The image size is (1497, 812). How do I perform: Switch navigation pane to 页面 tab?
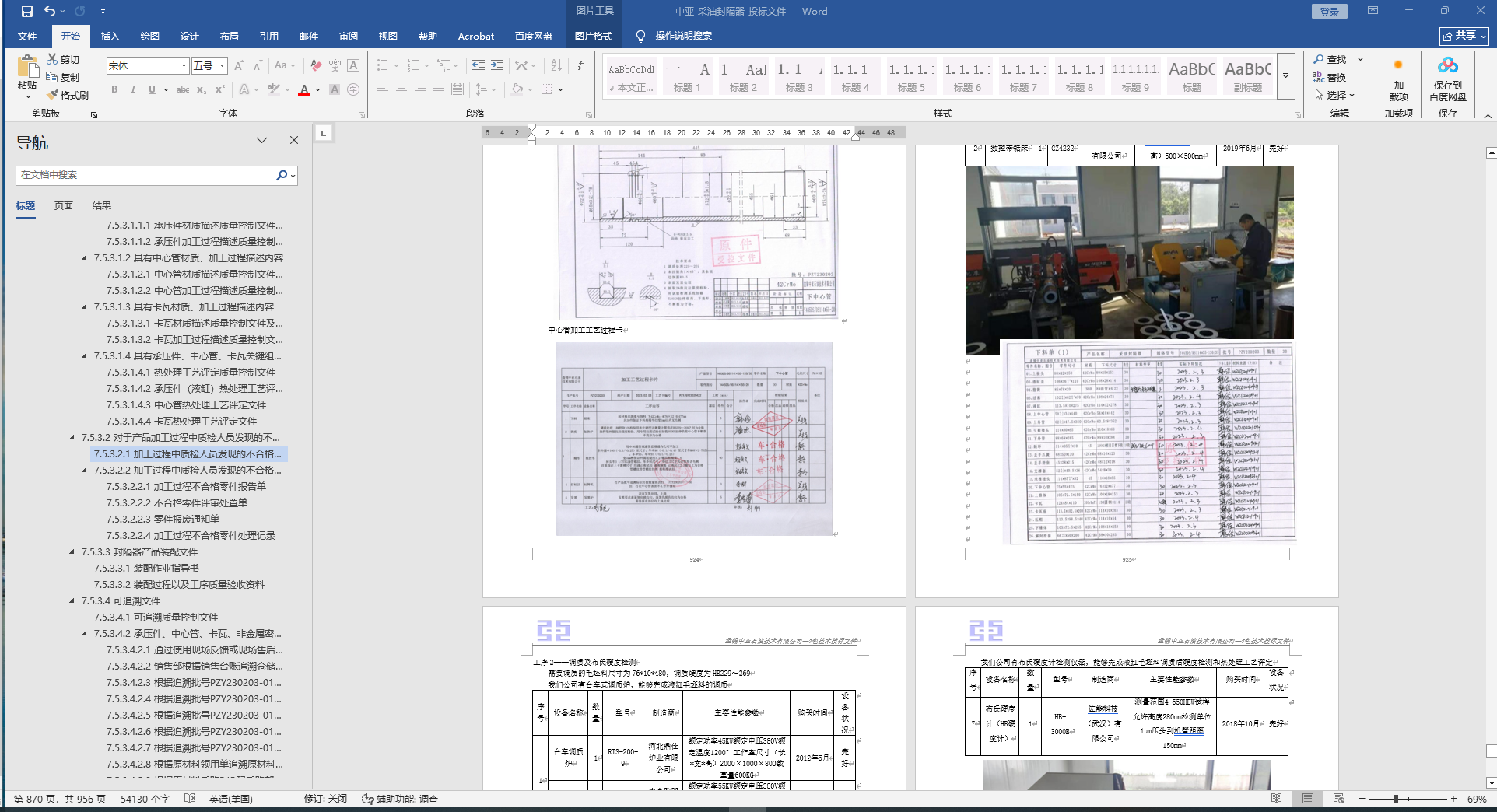coord(64,206)
